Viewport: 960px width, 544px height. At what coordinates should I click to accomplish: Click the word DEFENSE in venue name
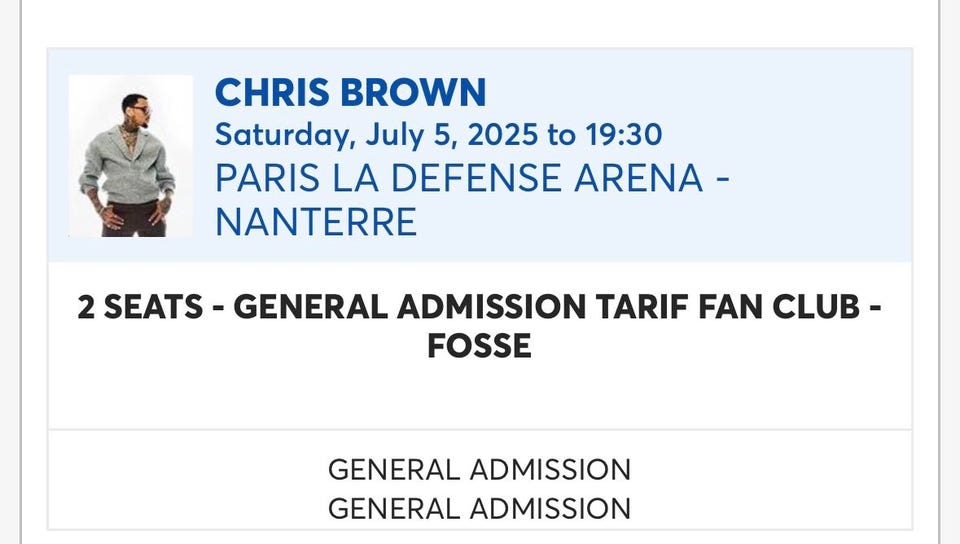[x=476, y=178]
